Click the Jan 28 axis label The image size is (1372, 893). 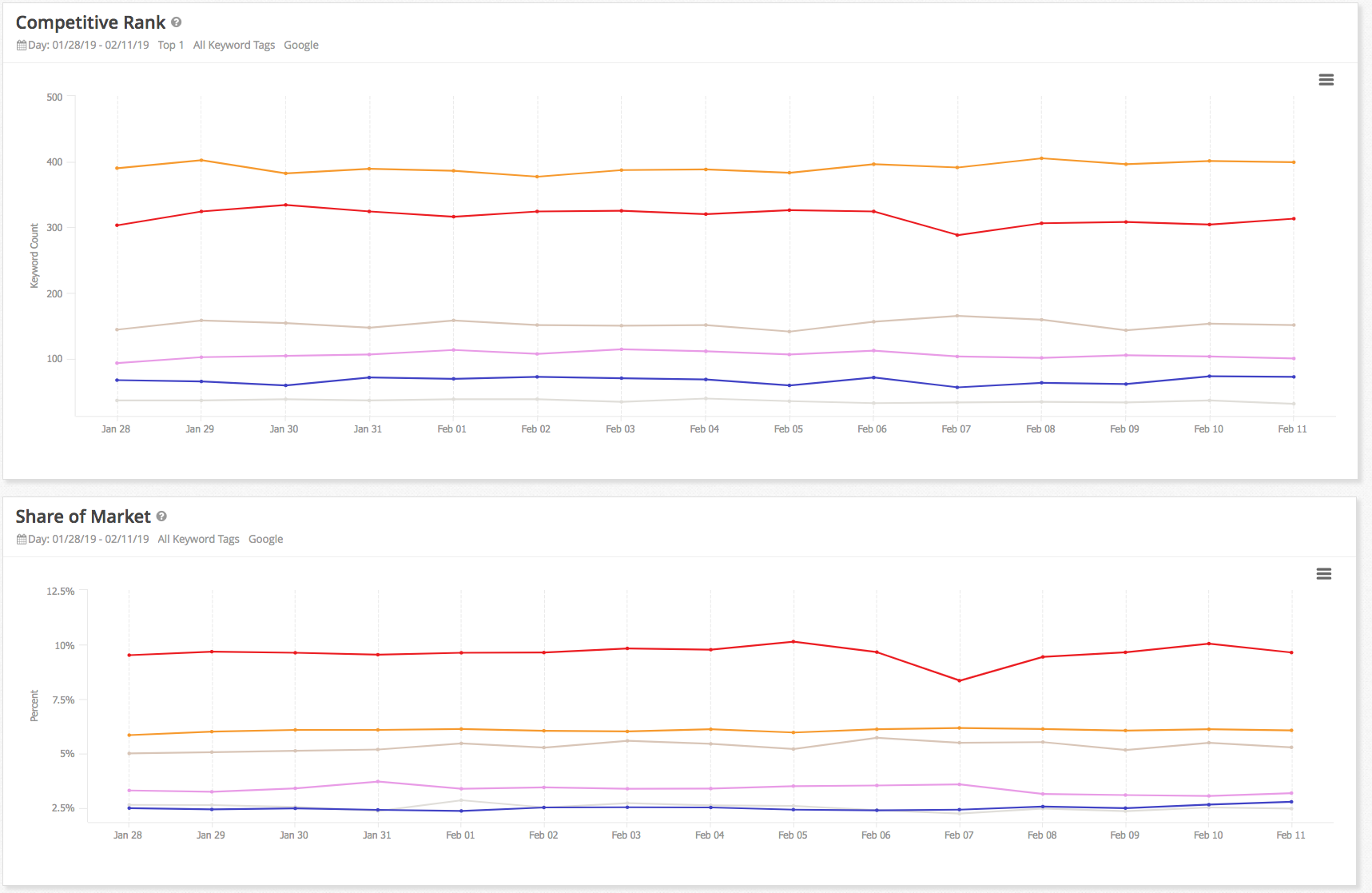(x=116, y=429)
